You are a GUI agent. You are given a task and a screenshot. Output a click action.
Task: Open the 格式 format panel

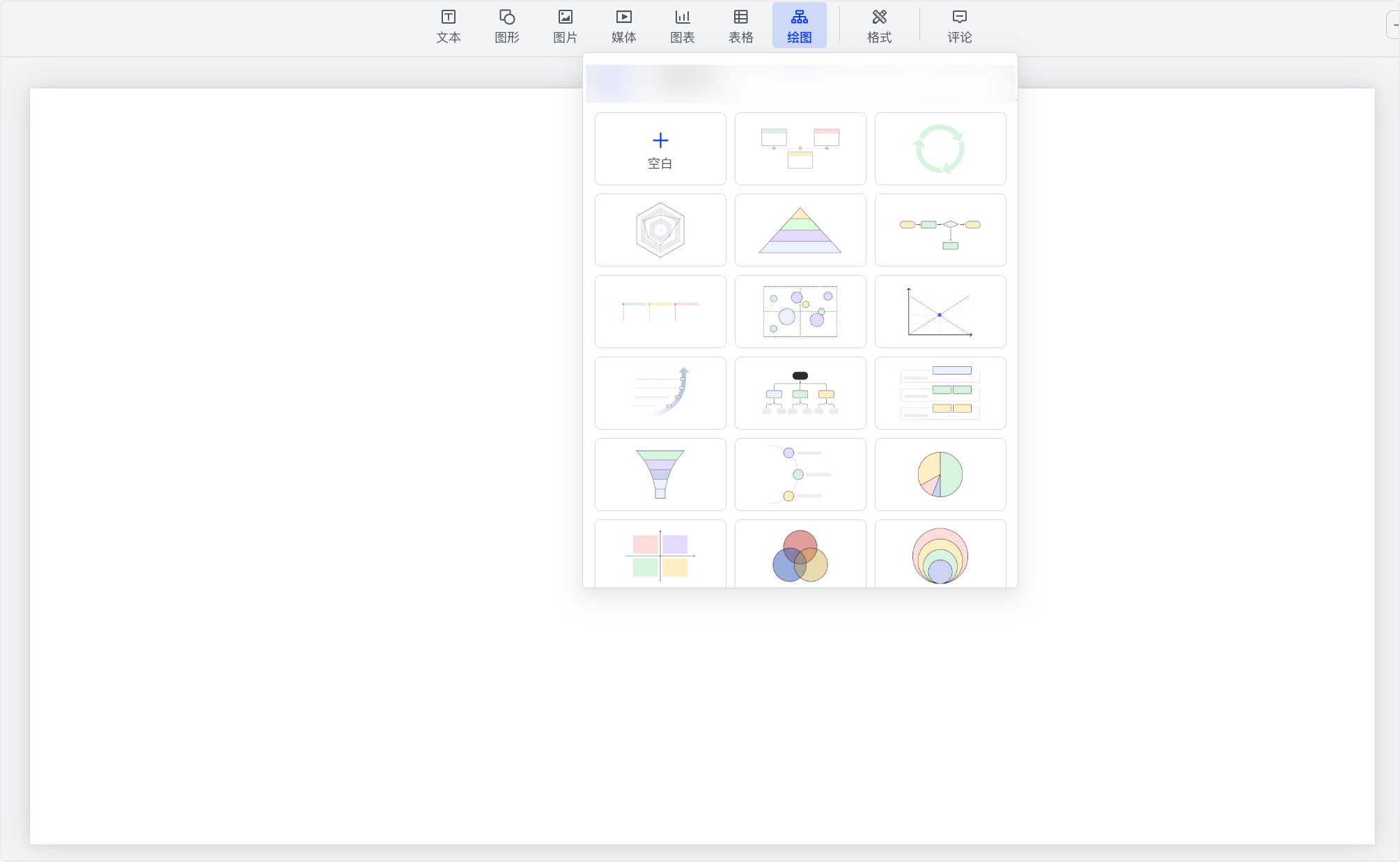click(880, 26)
